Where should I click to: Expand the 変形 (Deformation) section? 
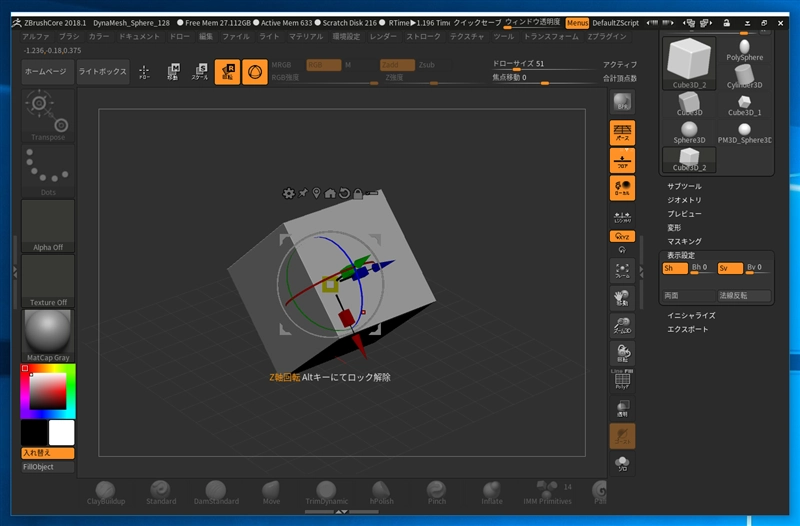click(674, 228)
